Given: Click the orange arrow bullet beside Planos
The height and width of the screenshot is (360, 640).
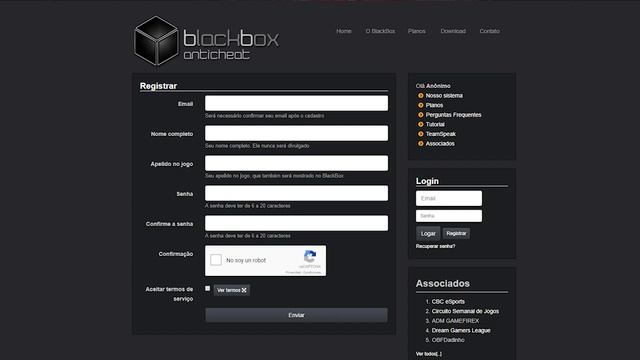Looking at the screenshot, I should (420, 105).
